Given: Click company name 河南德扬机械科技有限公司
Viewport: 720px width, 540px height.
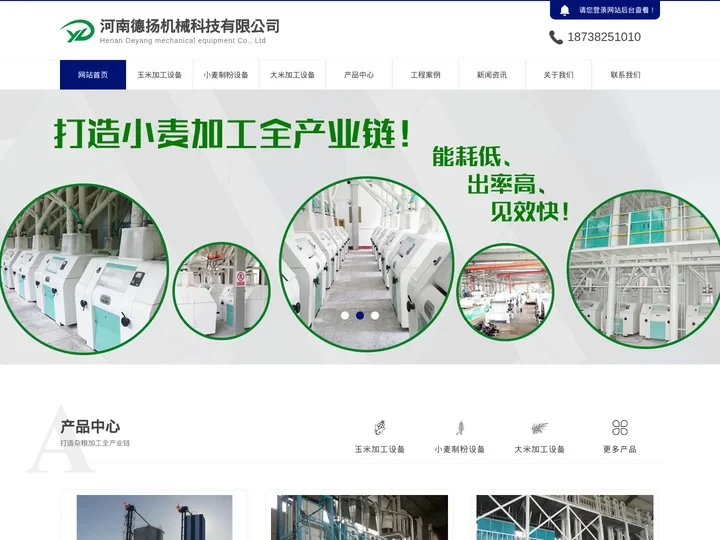Looking at the screenshot, I should tap(190, 26).
